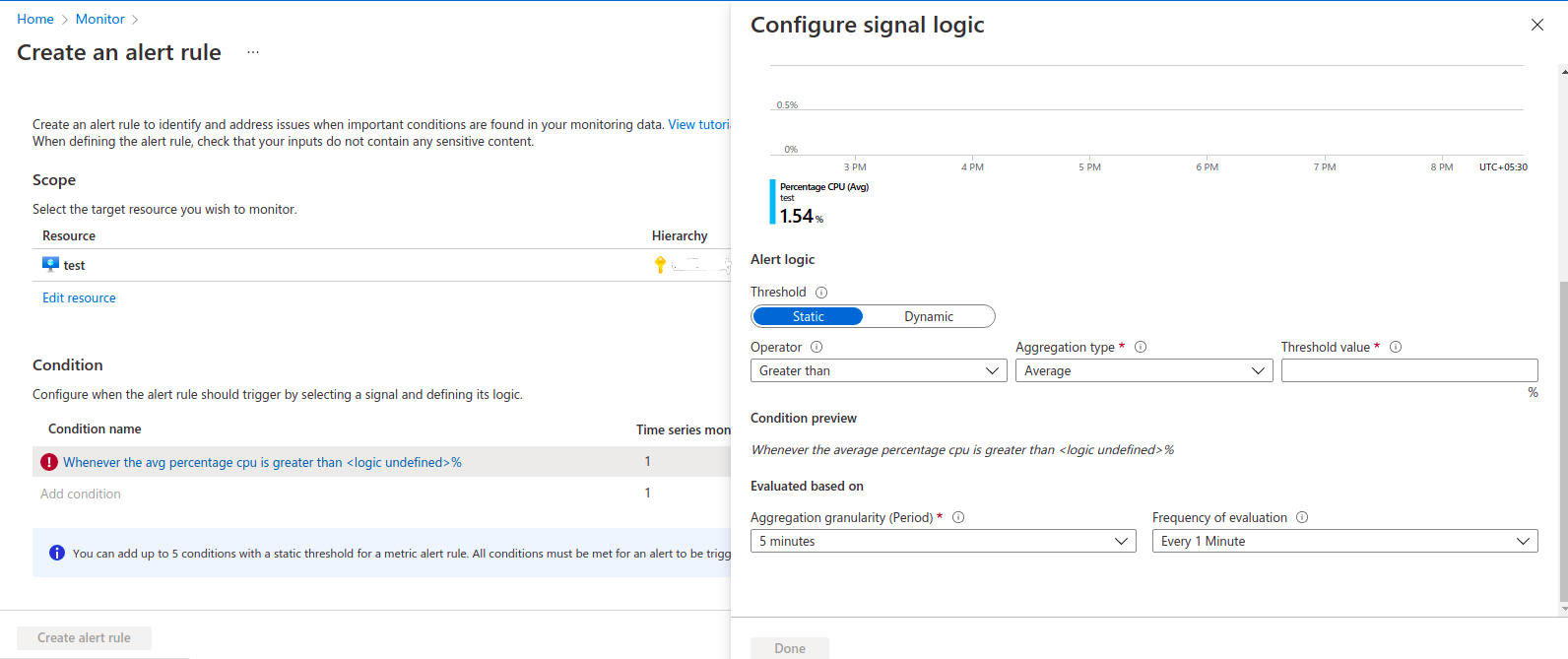1568x659 pixels.
Task: Expand the Every 1 Minute frequency dropdown
Action: [1345, 541]
